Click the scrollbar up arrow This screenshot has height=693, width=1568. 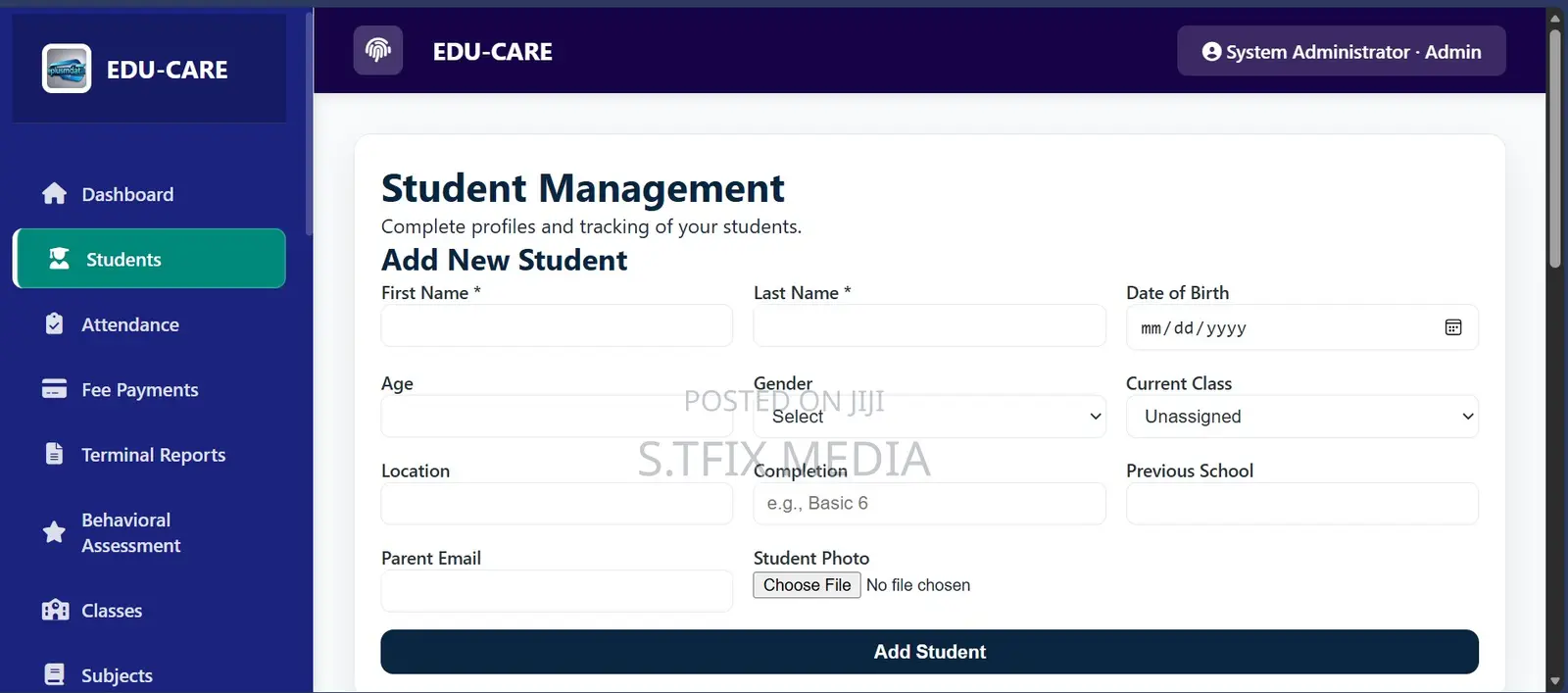point(1555,18)
